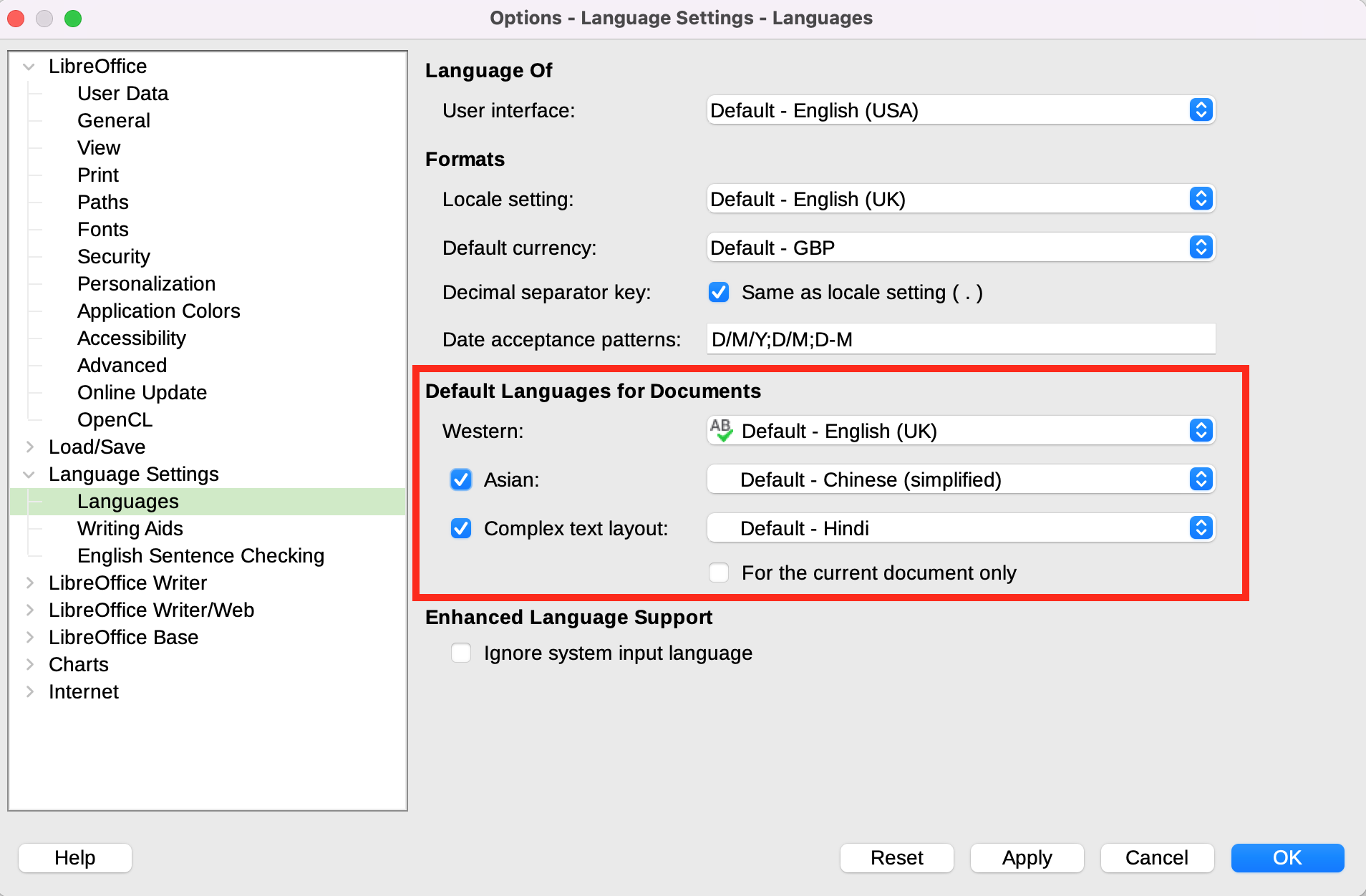Enable Ignore system input language
Screen dimensions: 1366x896
pos(461,653)
